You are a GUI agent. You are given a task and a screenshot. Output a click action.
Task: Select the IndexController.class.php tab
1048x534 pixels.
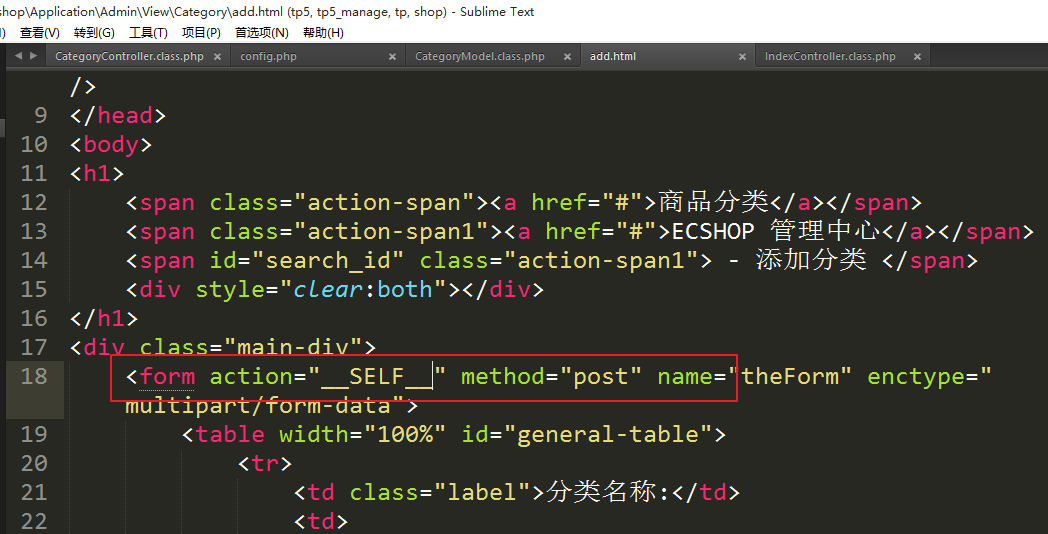tap(830, 57)
